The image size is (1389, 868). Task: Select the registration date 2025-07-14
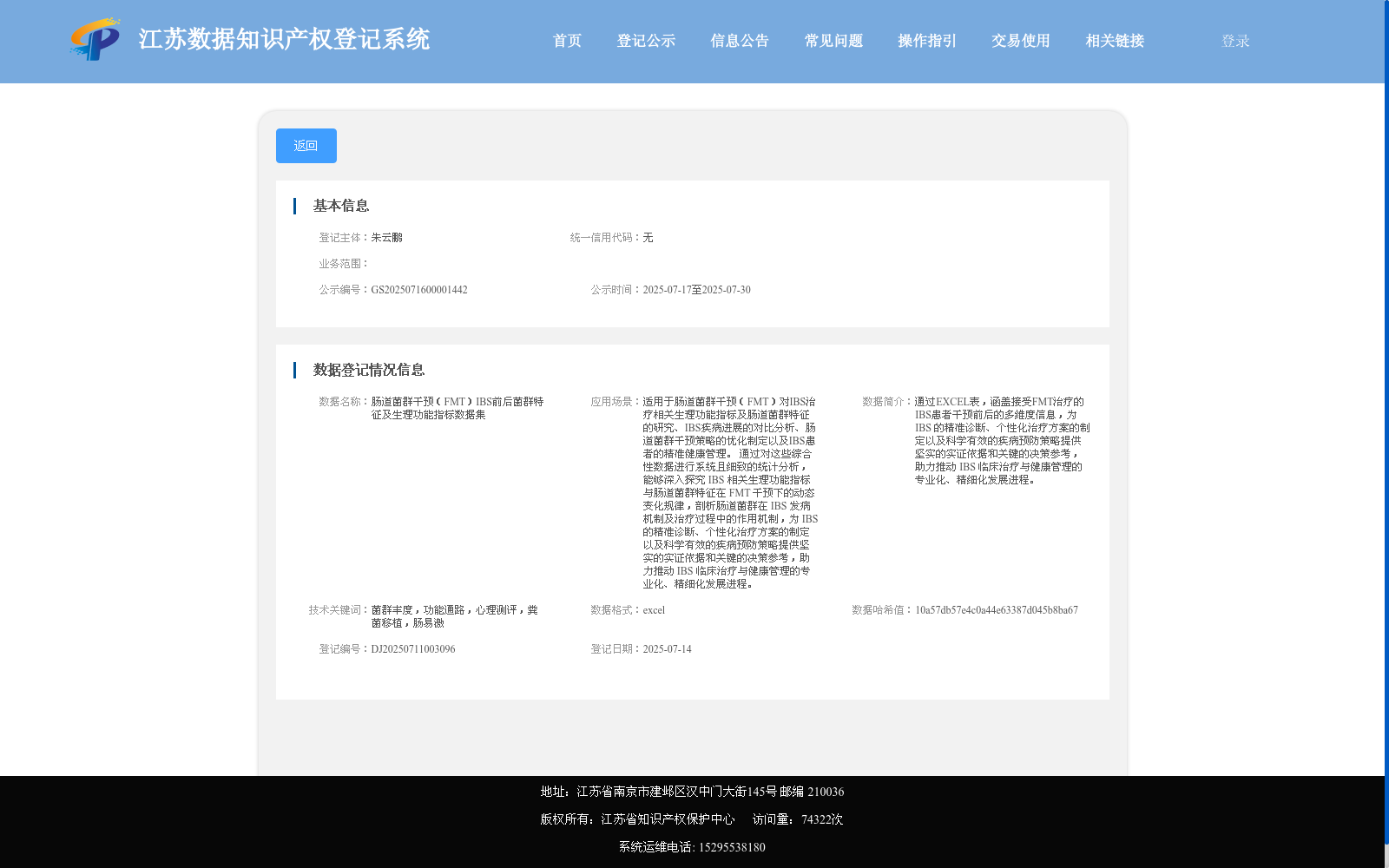tap(668, 649)
